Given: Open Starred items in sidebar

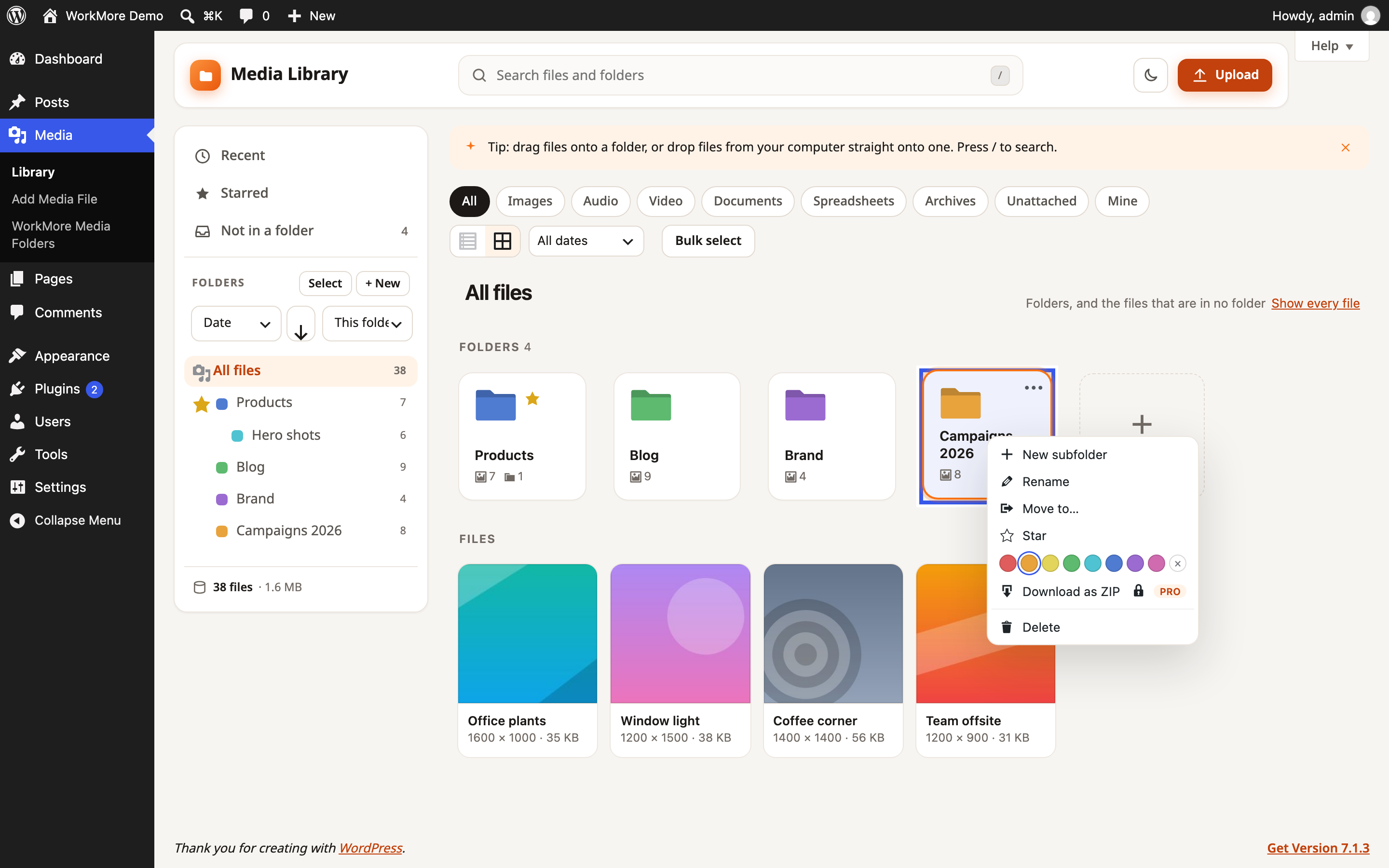Looking at the screenshot, I should (x=301, y=193).
